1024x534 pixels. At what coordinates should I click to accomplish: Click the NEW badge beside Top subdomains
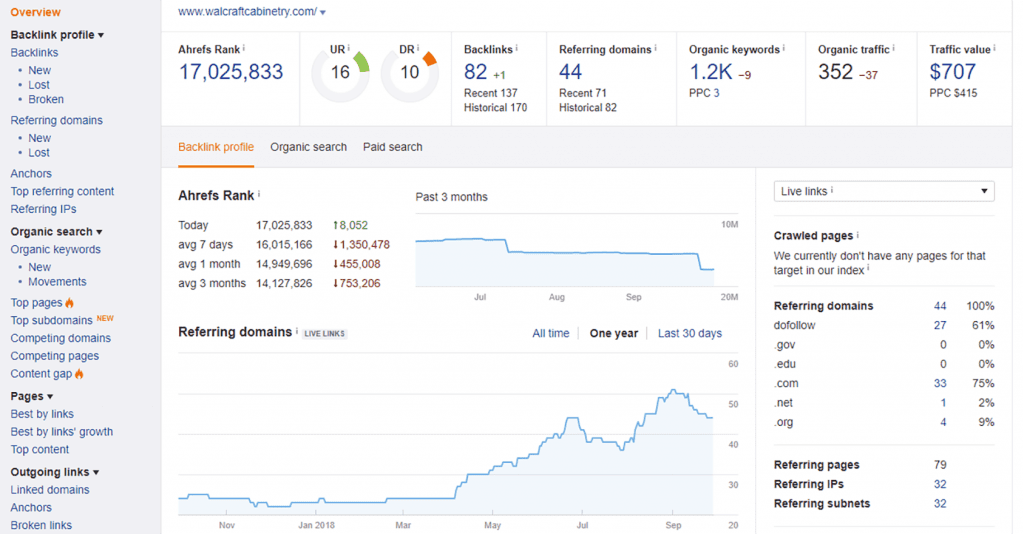point(105,318)
